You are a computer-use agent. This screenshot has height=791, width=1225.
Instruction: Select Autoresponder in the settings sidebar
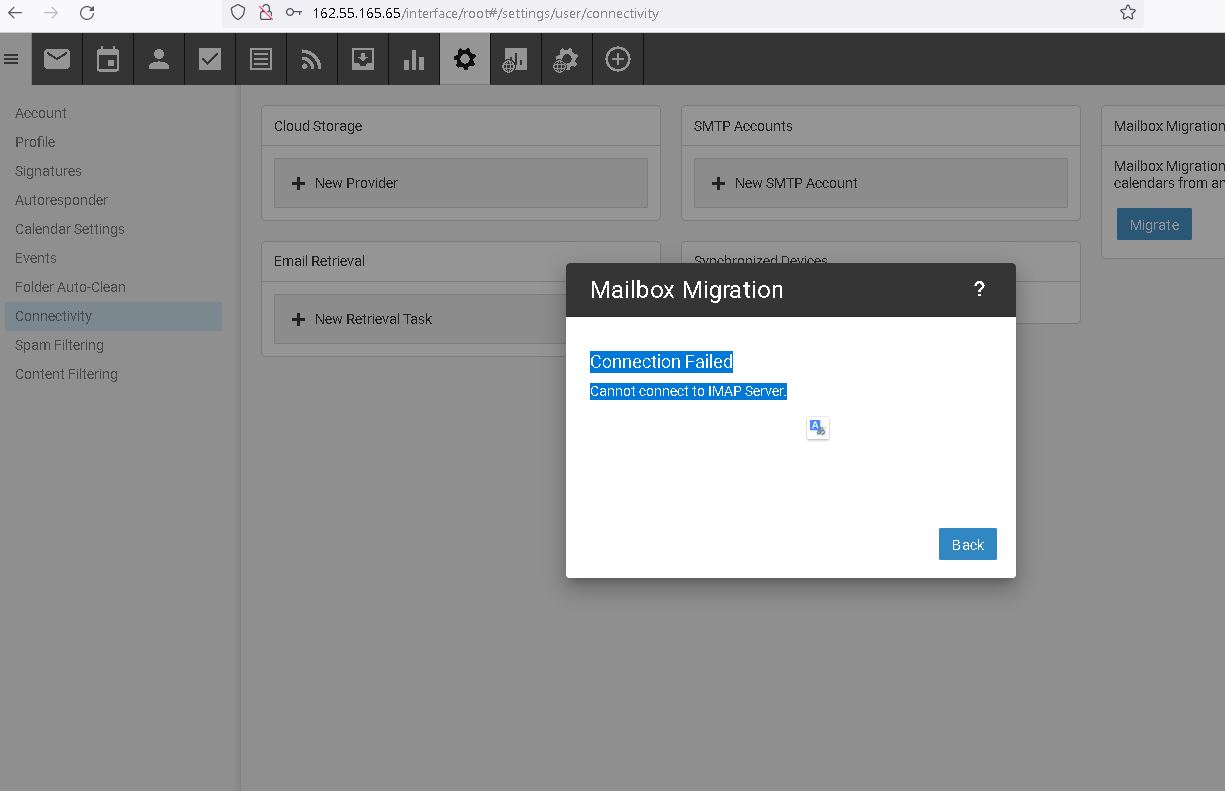tap(61, 200)
